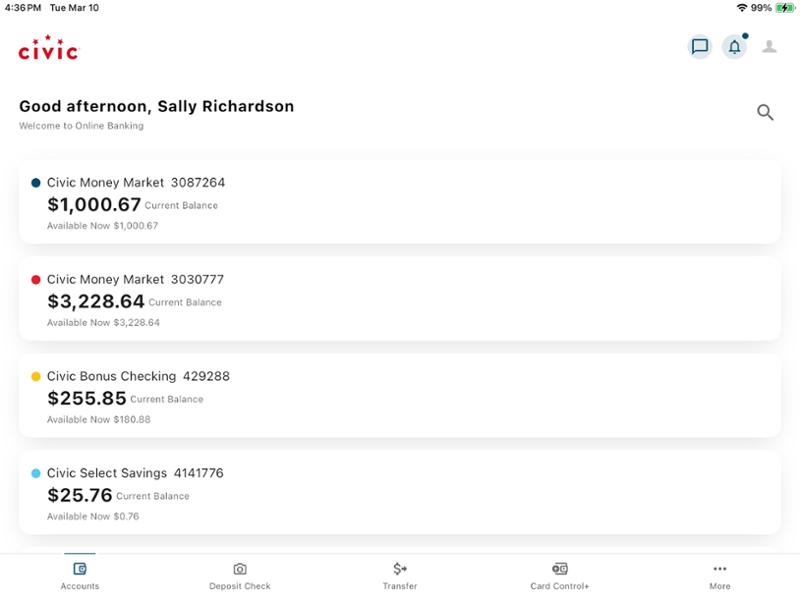800x600 pixels.
Task: Select the $1,000.67 current balance
Action: [x=94, y=205]
